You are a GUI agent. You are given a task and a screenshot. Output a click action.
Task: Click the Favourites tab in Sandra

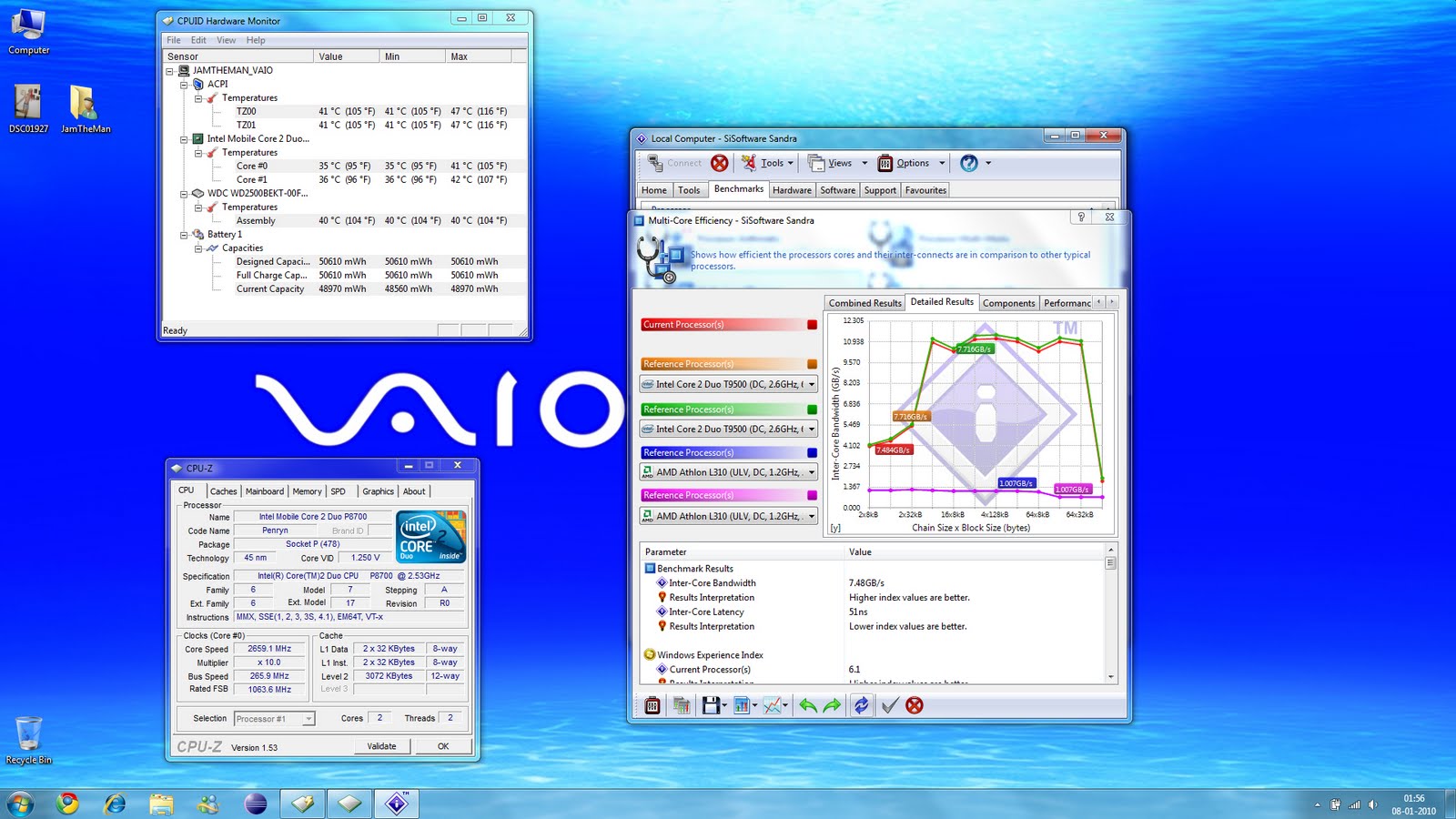(x=925, y=190)
